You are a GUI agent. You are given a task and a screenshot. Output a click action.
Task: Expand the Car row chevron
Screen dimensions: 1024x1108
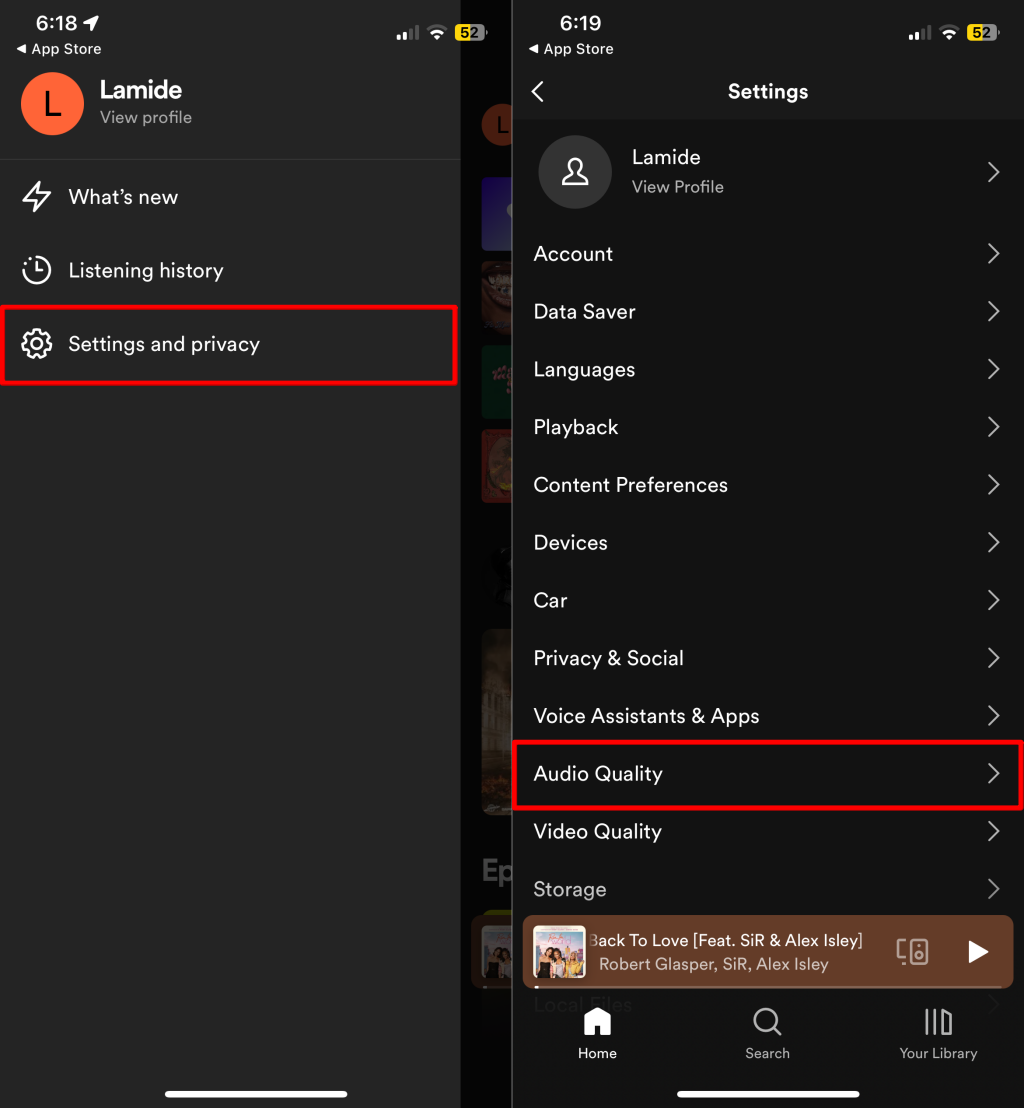click(994, 601)
